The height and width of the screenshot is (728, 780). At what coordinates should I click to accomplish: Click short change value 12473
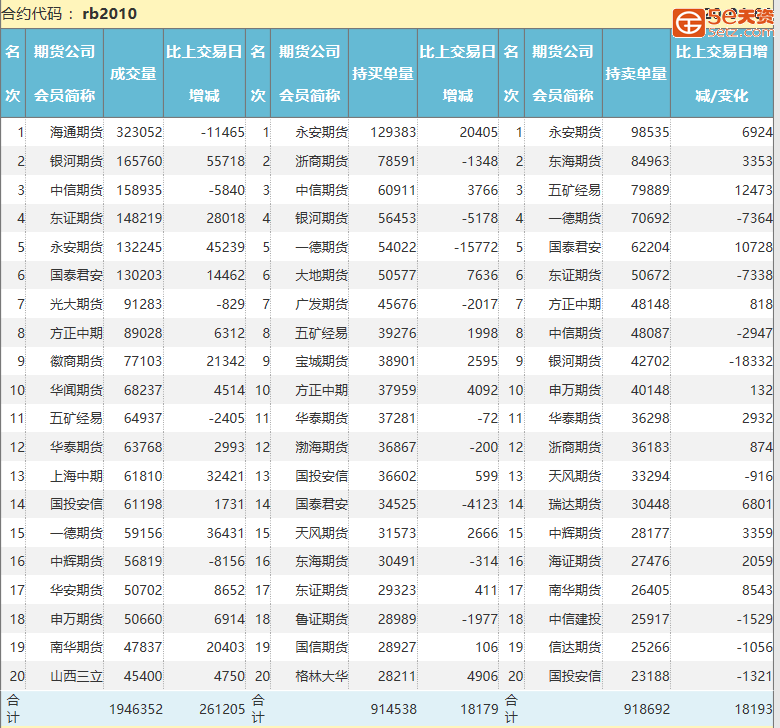pyautogui.click(x=754, y=190)
